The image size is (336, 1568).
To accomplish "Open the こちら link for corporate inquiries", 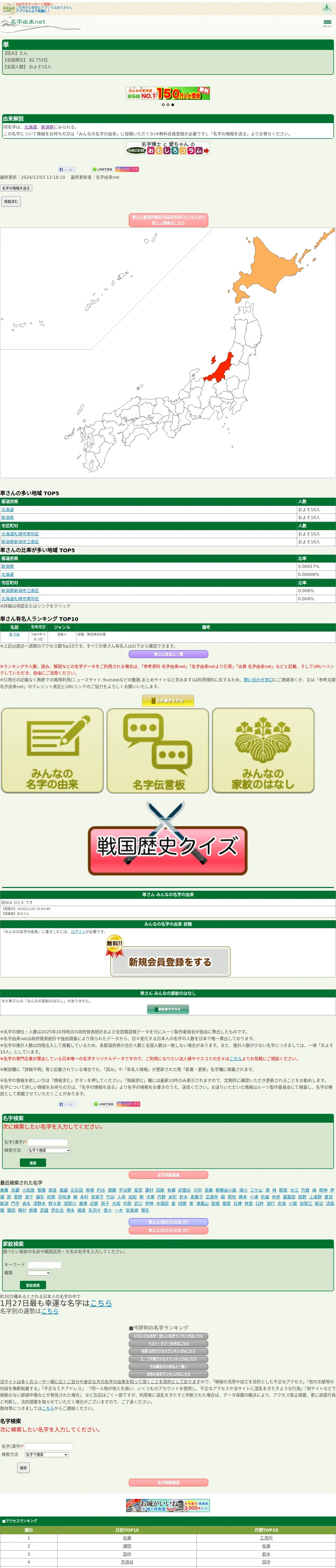I will [x=235, y=1058].
